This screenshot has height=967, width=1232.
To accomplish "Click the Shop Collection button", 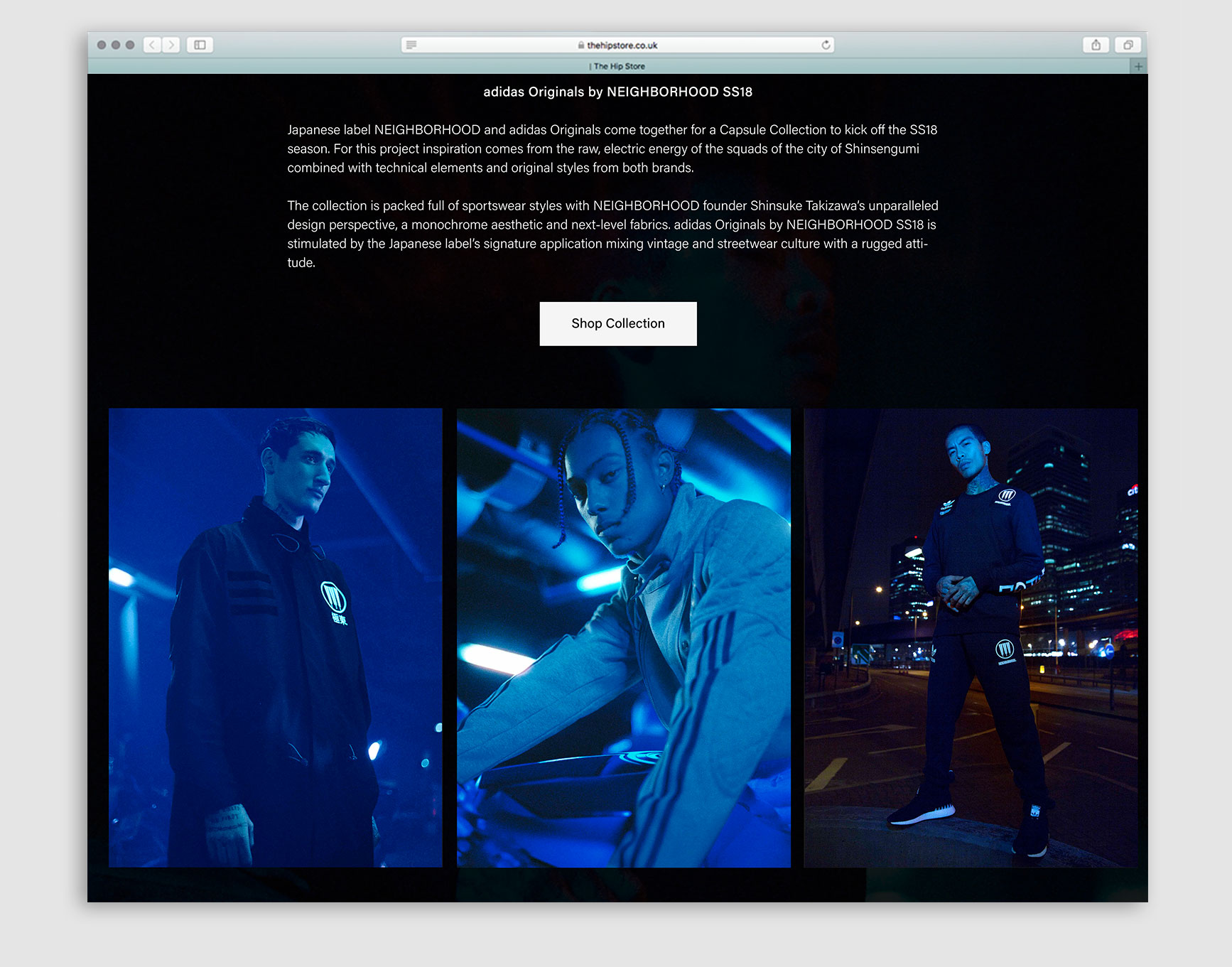I will coord(618,324).
